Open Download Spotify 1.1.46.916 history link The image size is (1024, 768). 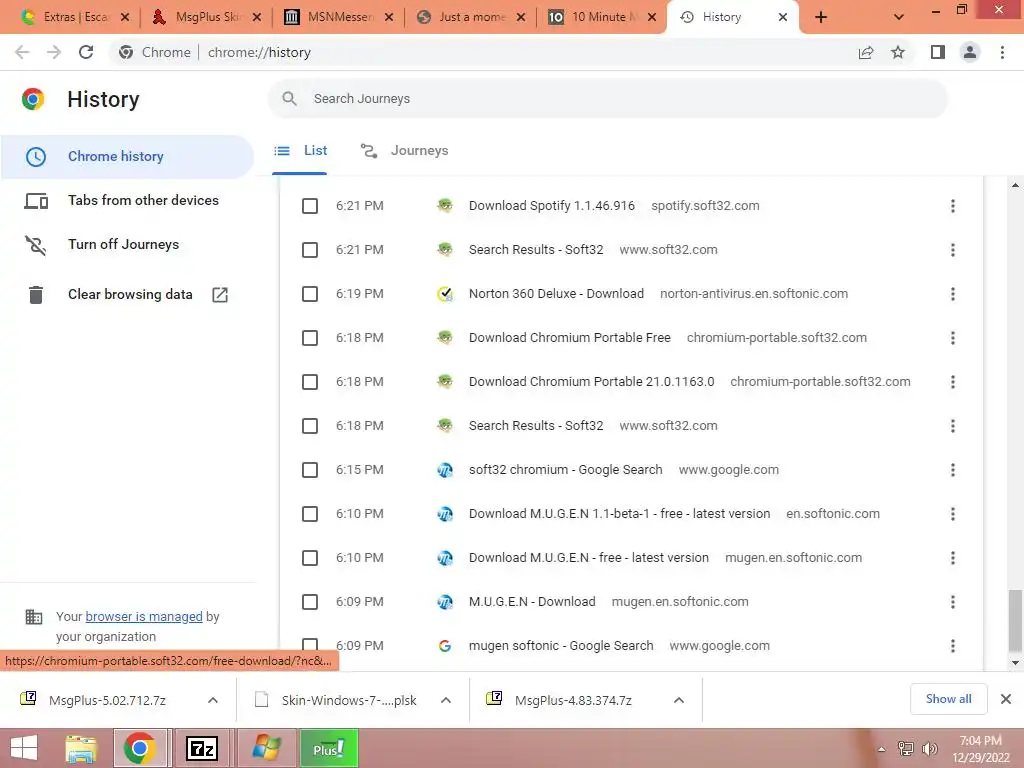click(x=552, y=206)
